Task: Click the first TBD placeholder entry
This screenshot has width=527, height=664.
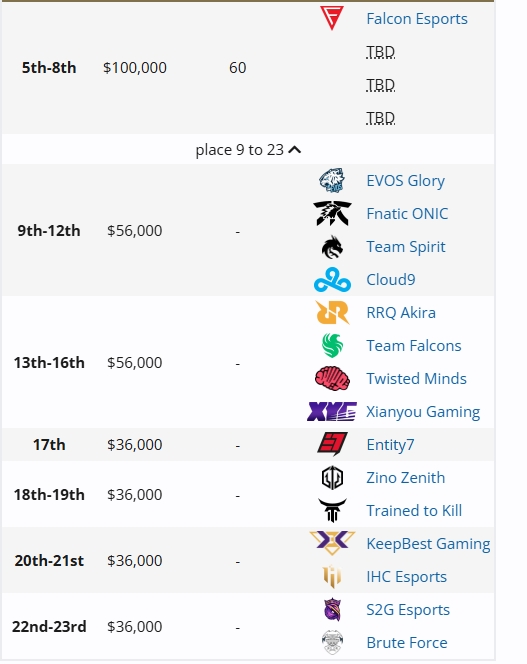Action: tap(380, 52)
